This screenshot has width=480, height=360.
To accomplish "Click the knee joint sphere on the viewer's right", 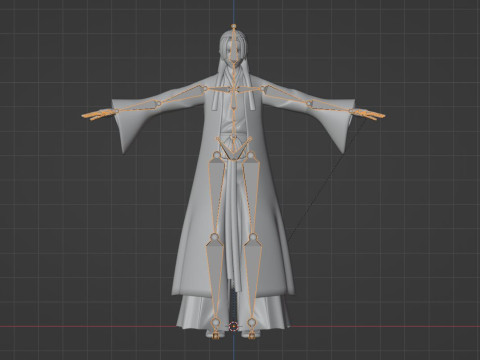I will click(253, 237).
